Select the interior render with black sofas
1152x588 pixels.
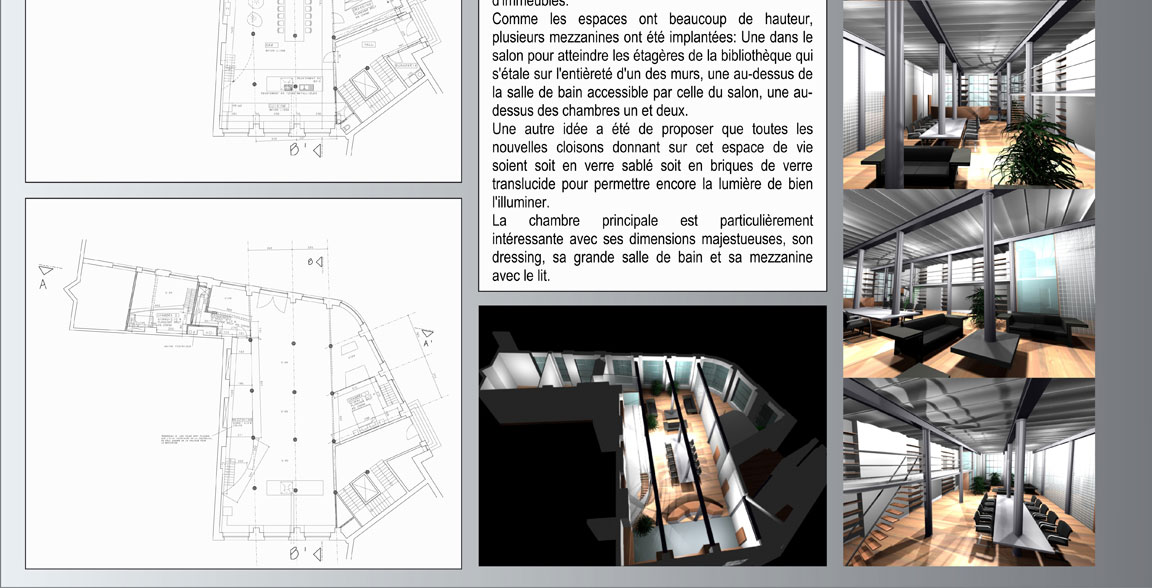pos(968,284)
